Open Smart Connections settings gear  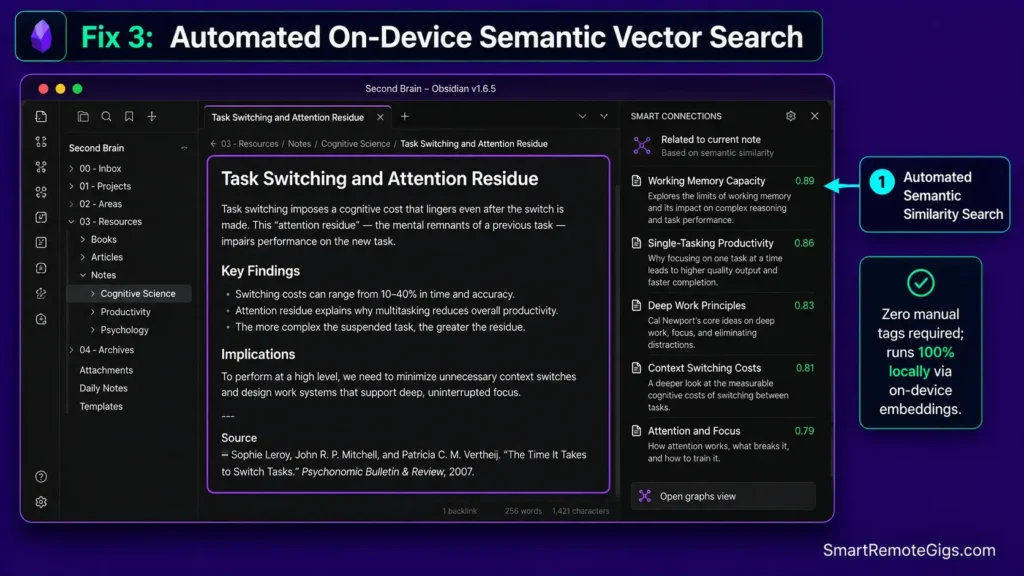[x=791, y=116]
